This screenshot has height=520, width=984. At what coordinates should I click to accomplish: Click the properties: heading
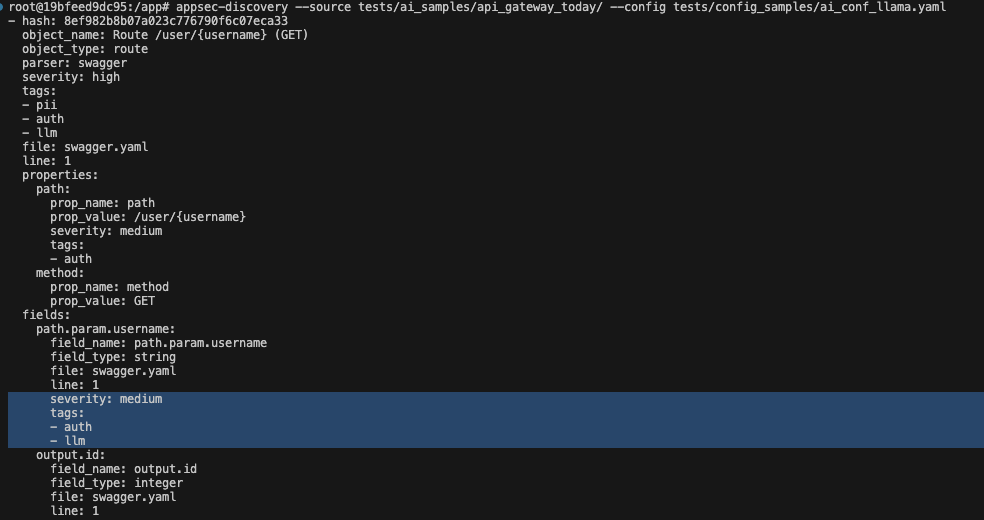60,175
